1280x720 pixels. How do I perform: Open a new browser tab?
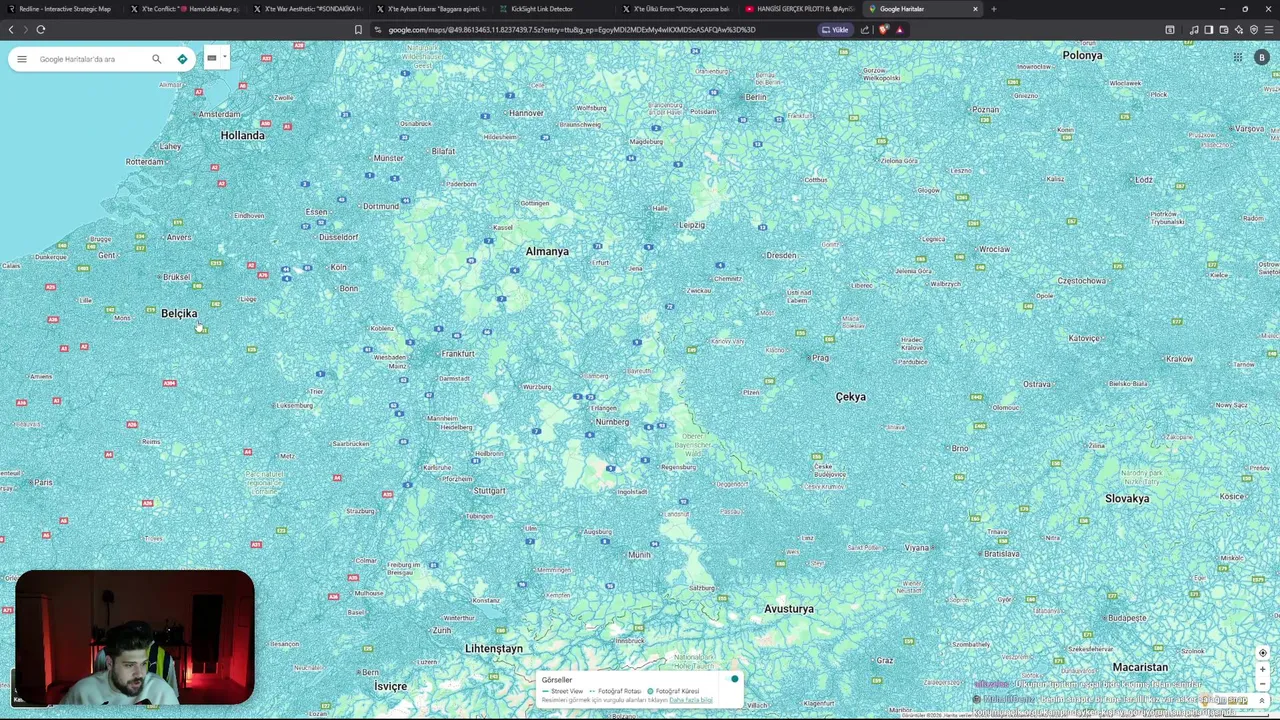click(x=993, y=9)
